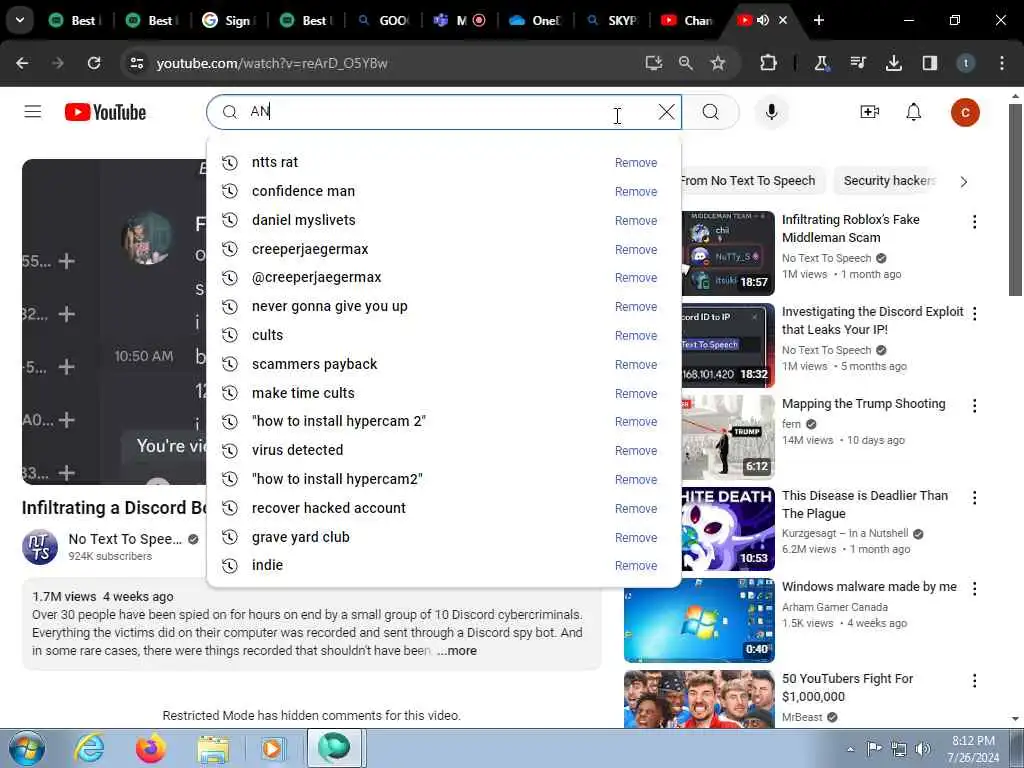Image resolution: width=1024 pixels, height=768 pixels.
Task: Open options for 'This Disease is Deadlier'
Action: 974,498
